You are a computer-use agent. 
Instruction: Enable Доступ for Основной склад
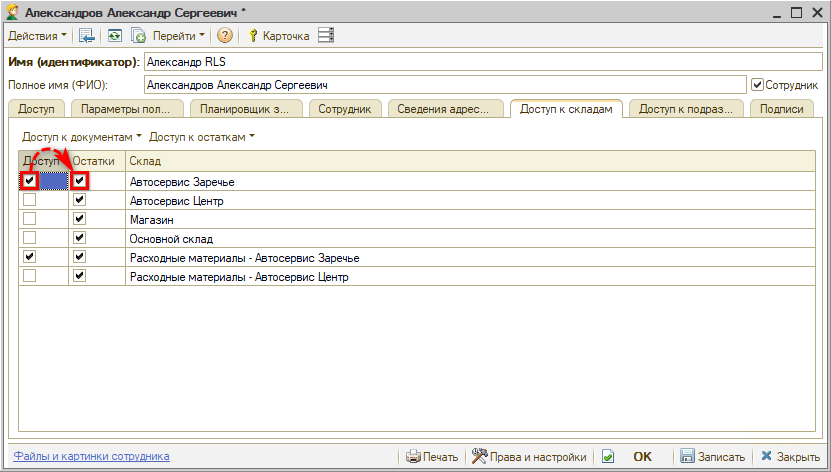[30, 239]
